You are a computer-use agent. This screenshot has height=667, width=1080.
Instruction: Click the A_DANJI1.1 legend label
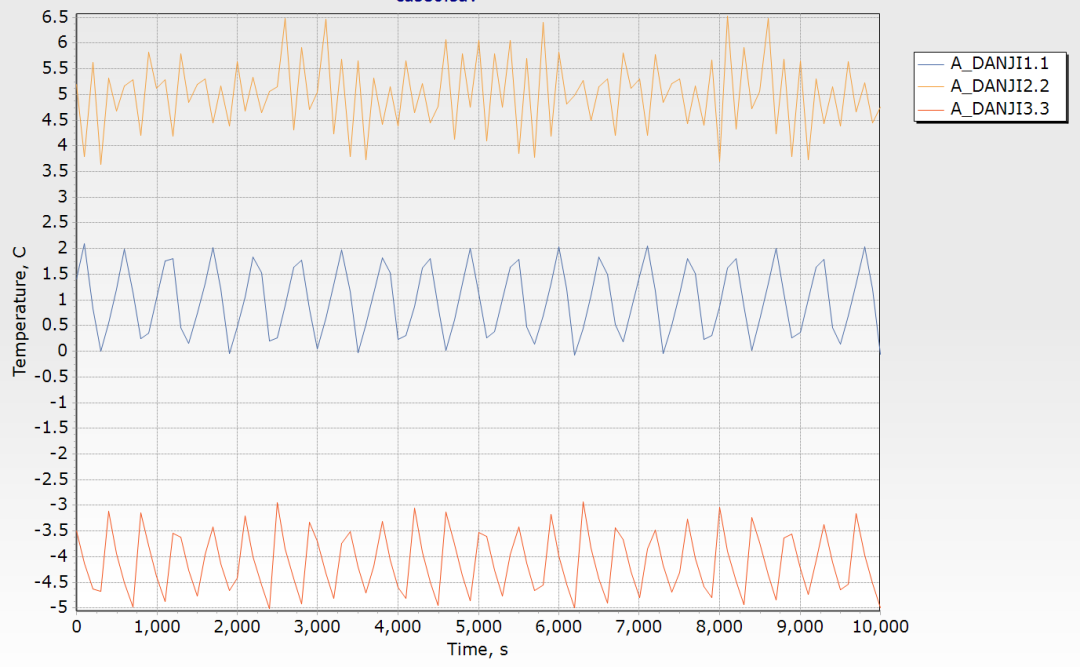coord(999,63)
